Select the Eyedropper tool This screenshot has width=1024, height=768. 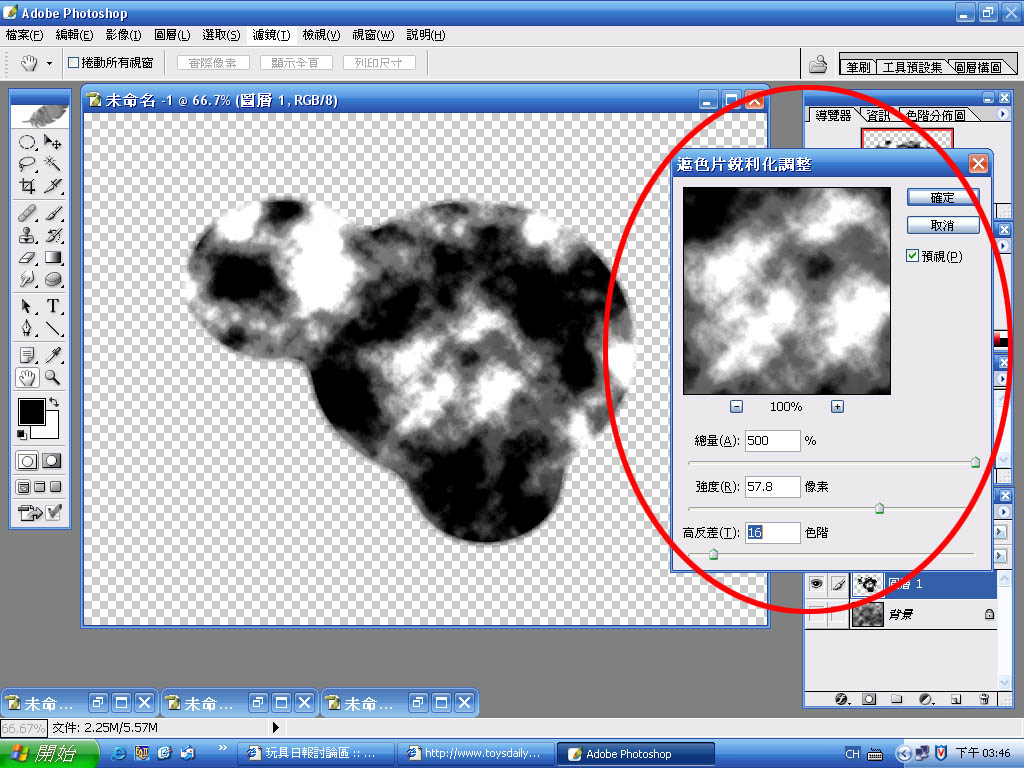click(x=53, y=355)
